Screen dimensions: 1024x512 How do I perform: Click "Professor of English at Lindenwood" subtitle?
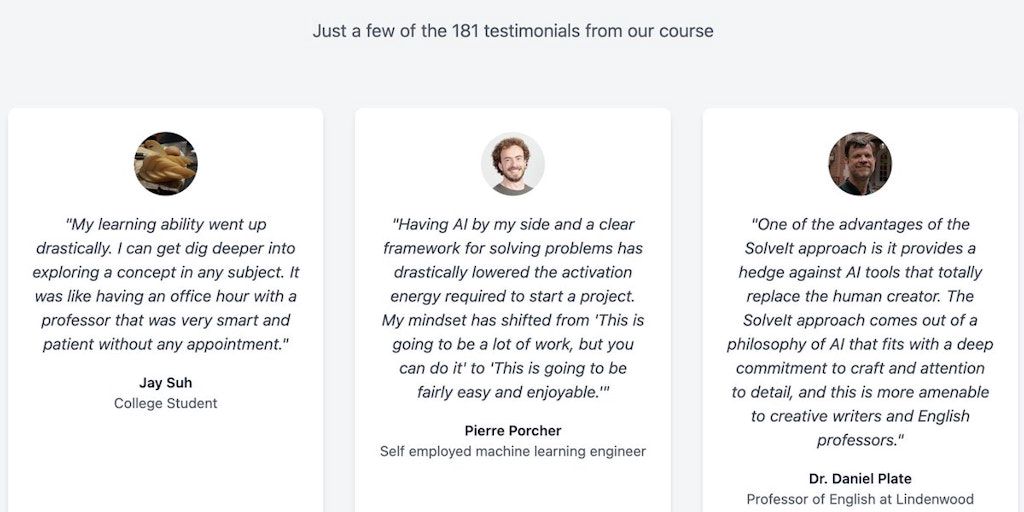point(860,500)
